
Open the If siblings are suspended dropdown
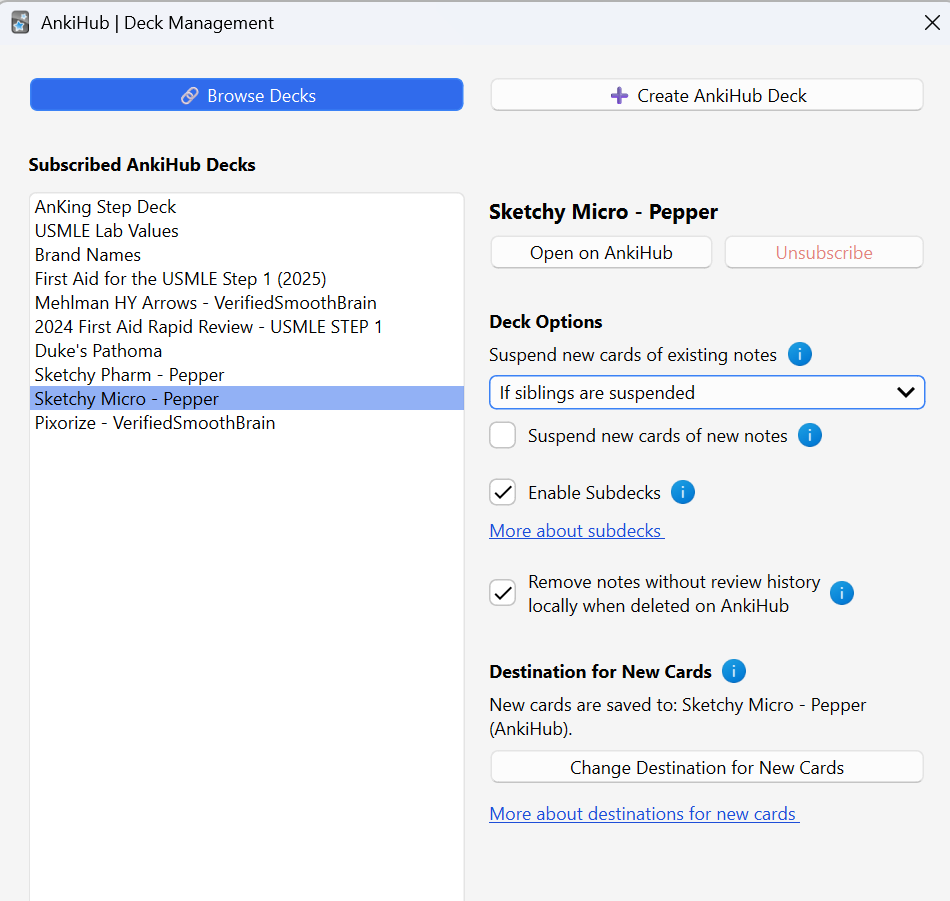tap(706, 393)
